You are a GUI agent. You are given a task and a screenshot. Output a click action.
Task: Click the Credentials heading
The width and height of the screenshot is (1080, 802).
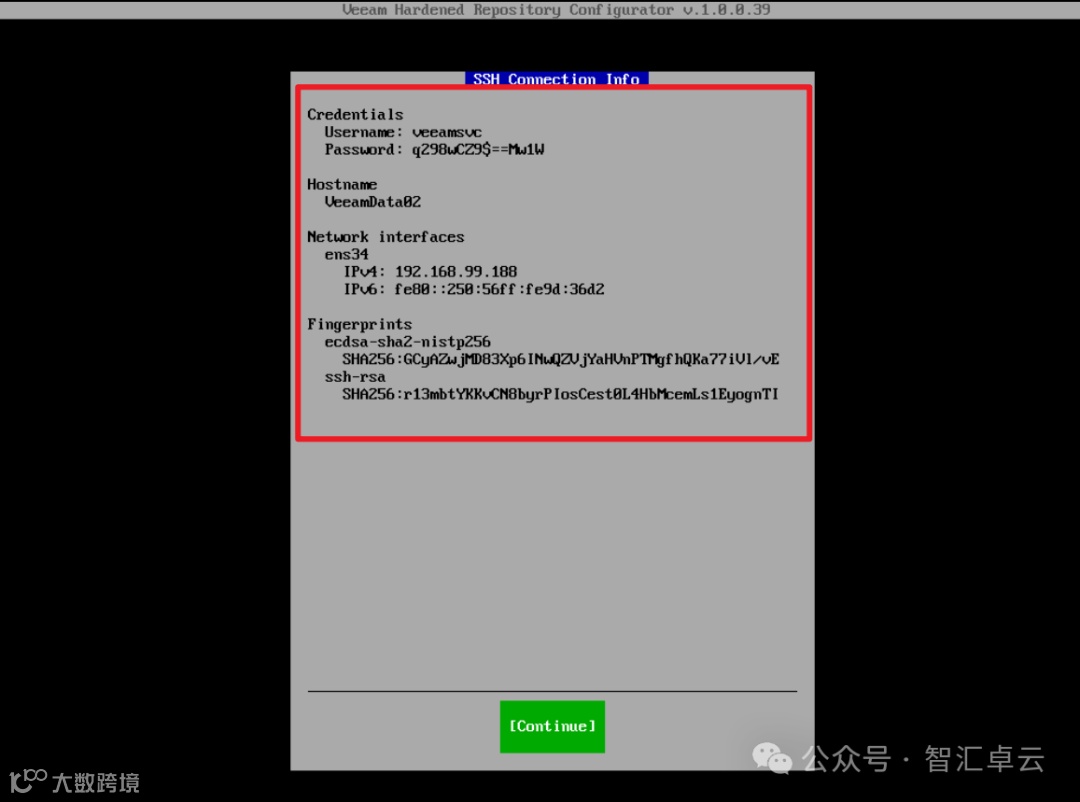[355, 114]
